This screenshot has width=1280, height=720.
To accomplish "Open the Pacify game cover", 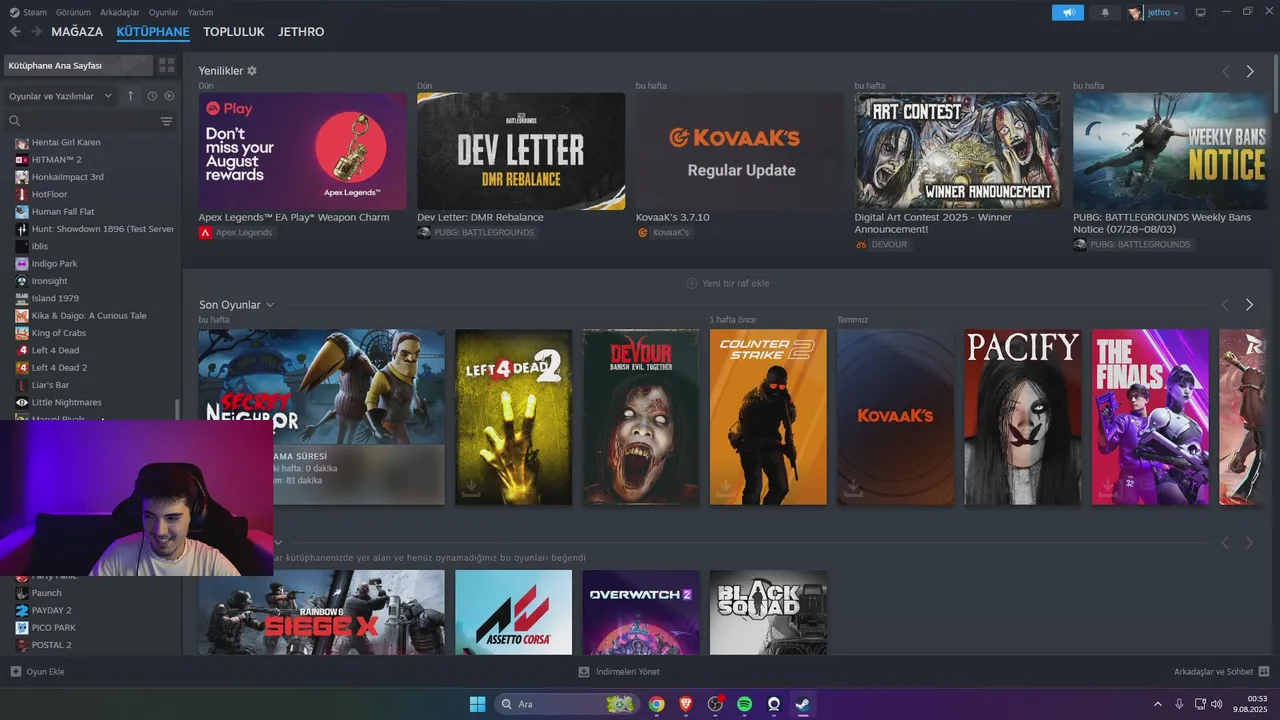I will (x=1023, y=417).
